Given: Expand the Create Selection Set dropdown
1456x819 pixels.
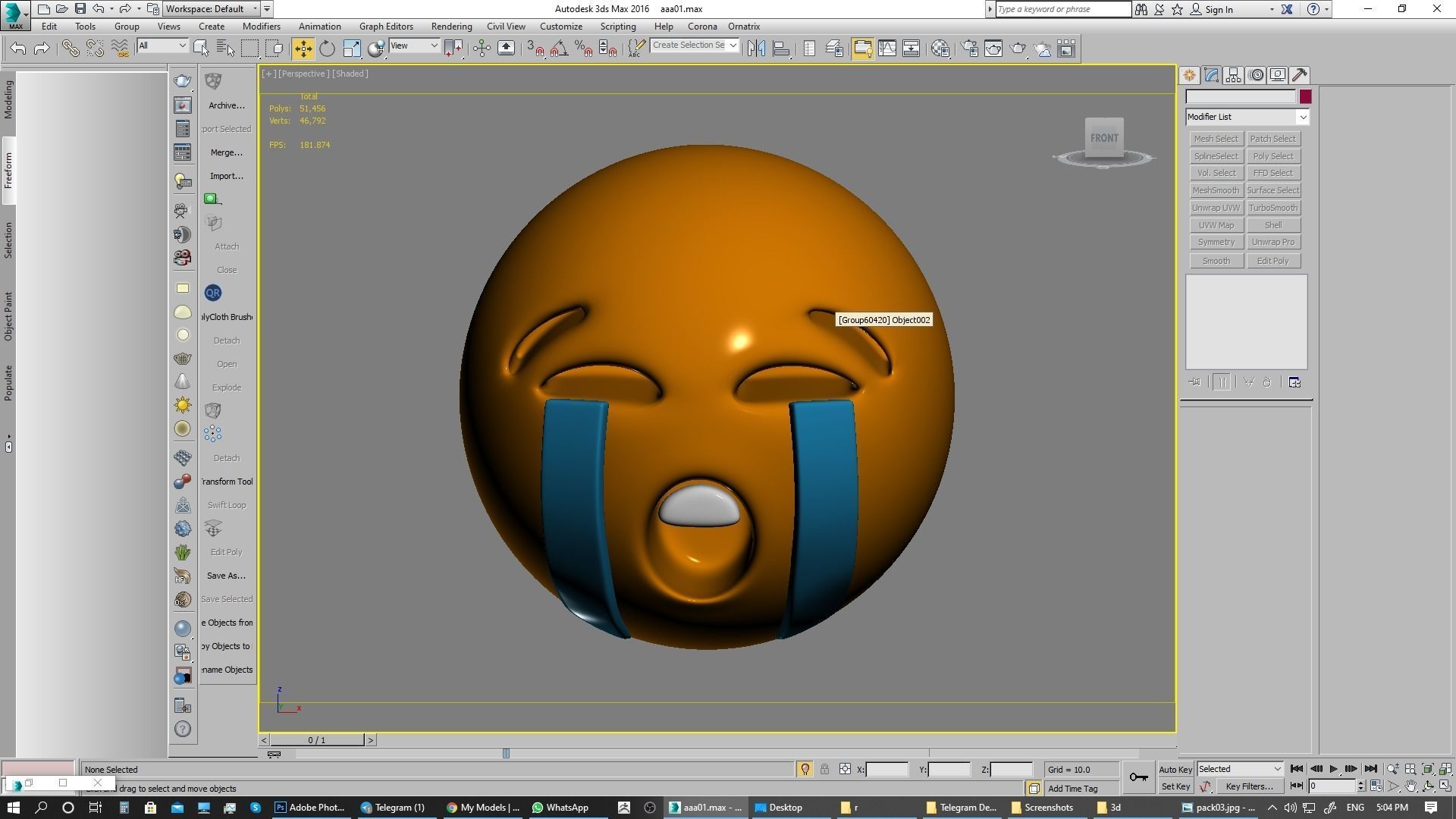Looking at the screenshot, I should [x=733, y=45].
